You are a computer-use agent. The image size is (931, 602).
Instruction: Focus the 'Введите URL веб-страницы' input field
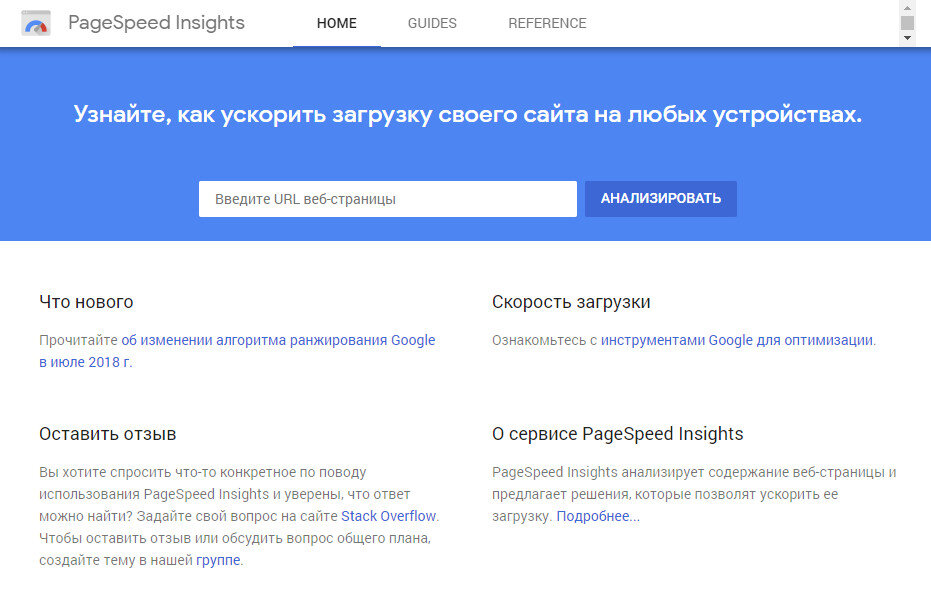[x=388, y=199]
